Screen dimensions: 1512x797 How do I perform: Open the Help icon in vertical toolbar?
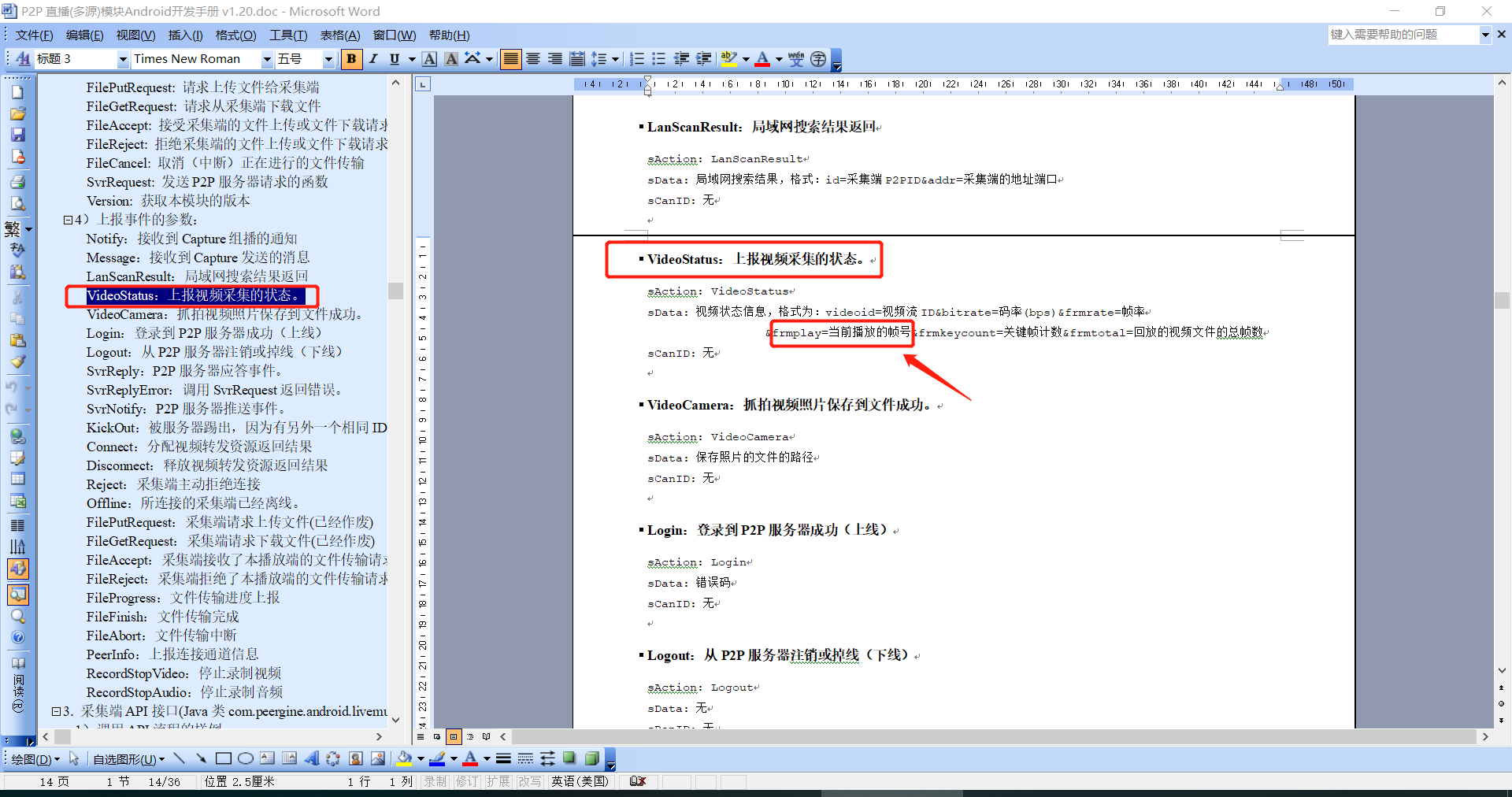17,637
